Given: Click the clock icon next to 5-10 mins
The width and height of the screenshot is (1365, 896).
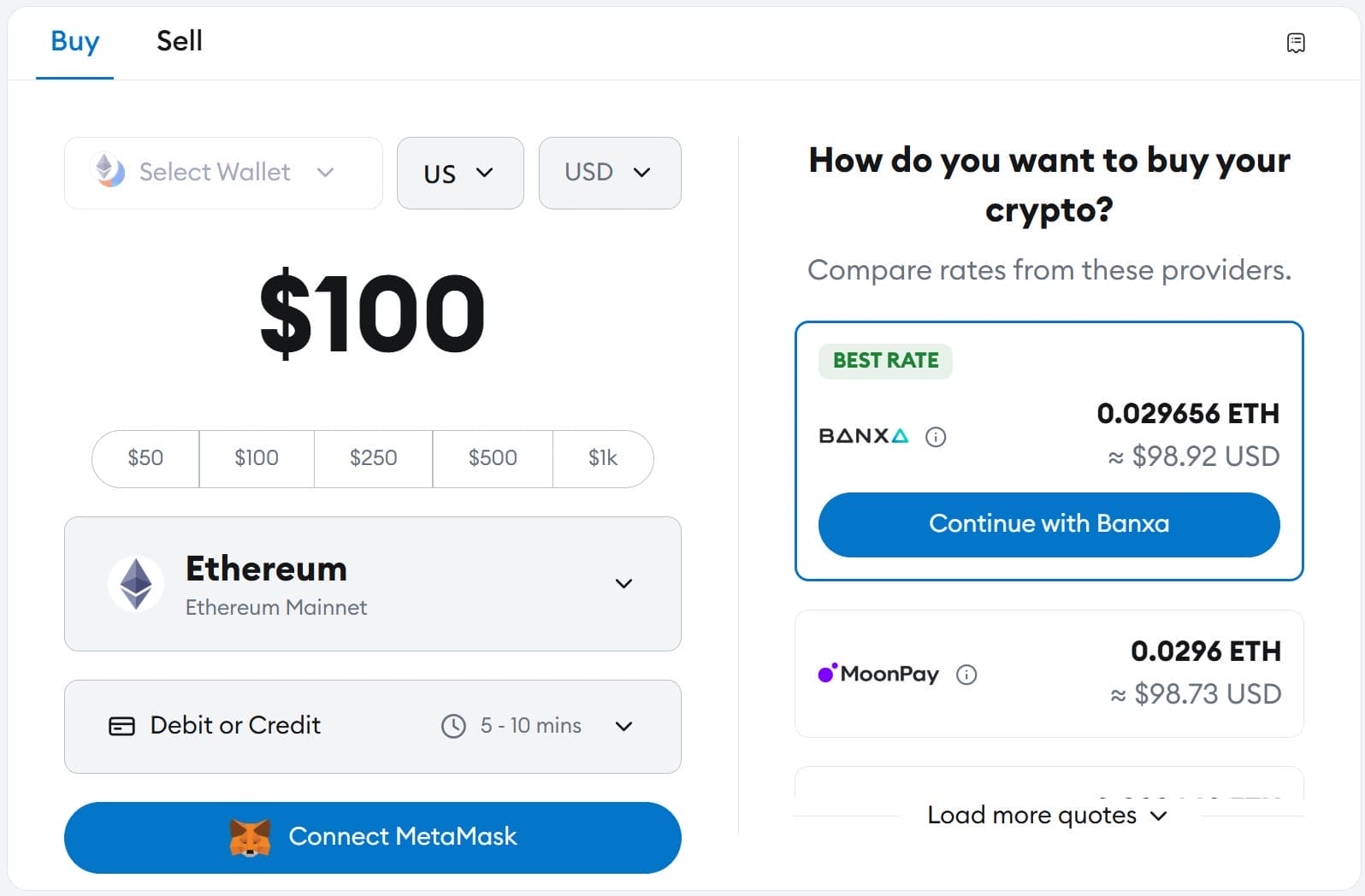Looking at the screenshot, I should (x=454, y=726).
